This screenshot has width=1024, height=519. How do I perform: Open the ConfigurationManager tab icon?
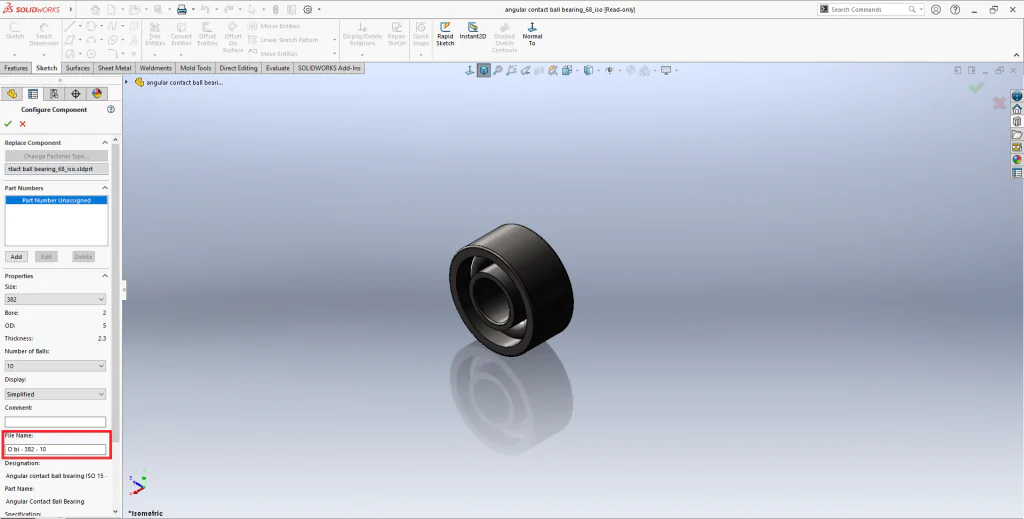[x=54, y=93]
